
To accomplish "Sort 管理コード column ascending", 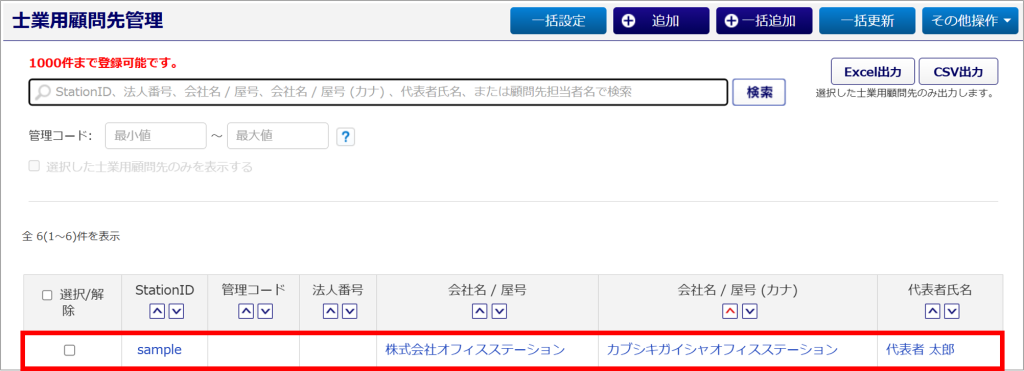I will pyautogui.click(x=245, y=312).
